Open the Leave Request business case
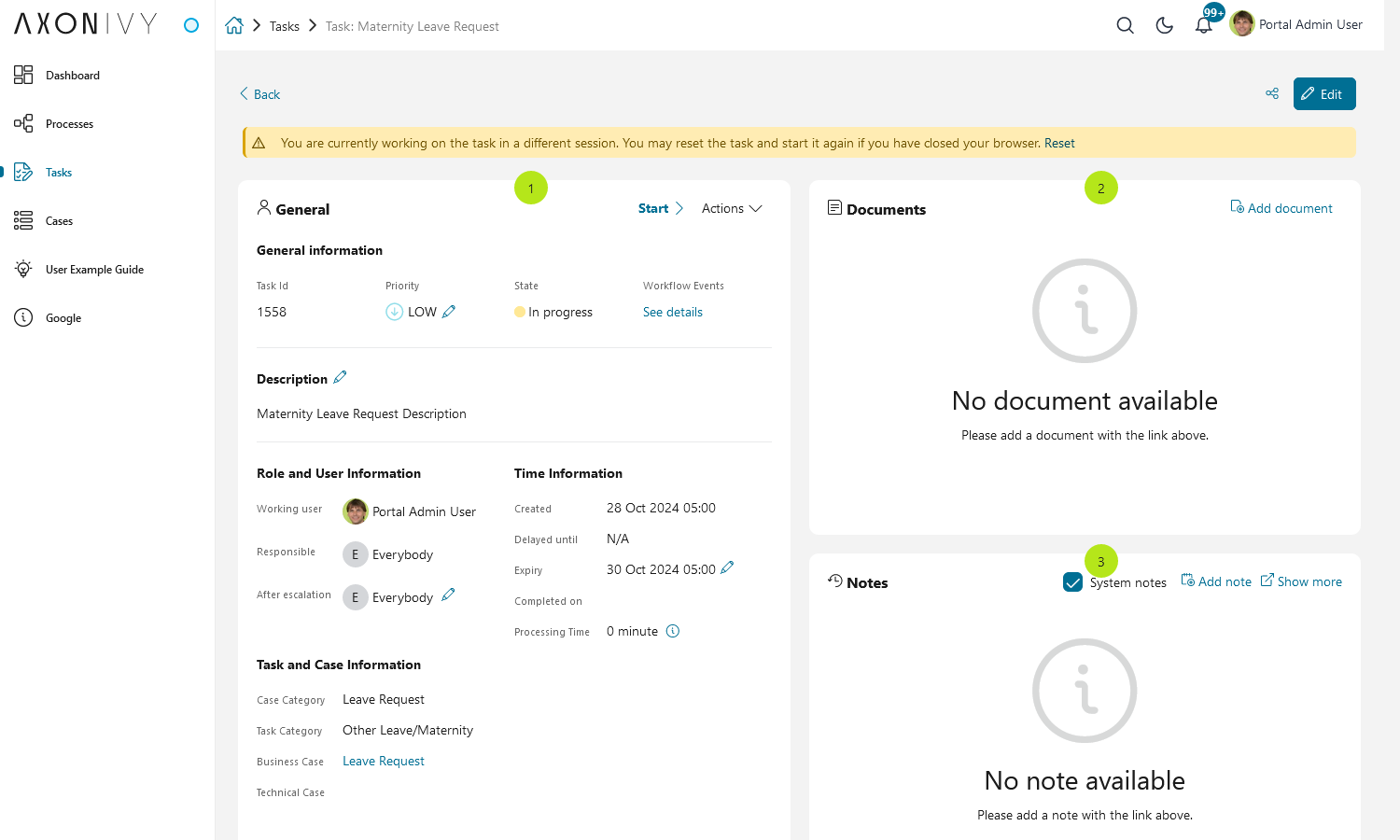The width and height of the screenshot is (1400, 840). click(384, 761)
